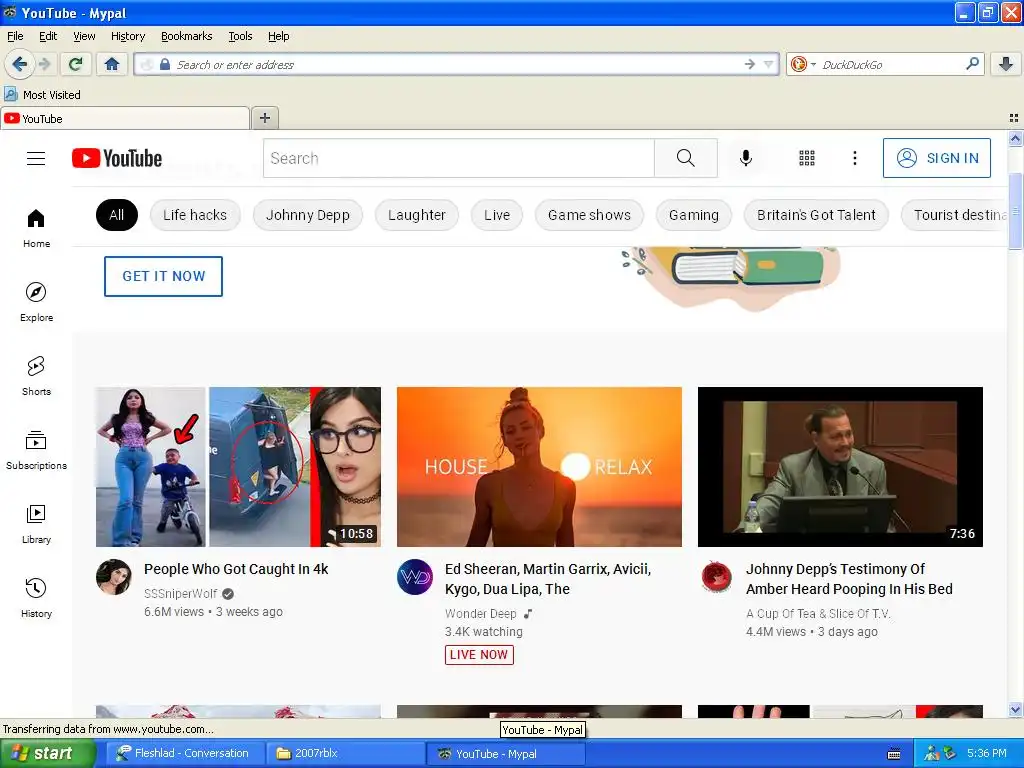Image resolution: width=1024 pixels, height=768 pixels.
Task: Click the list all tabs icon
Action: click(x=1014, y=118)
